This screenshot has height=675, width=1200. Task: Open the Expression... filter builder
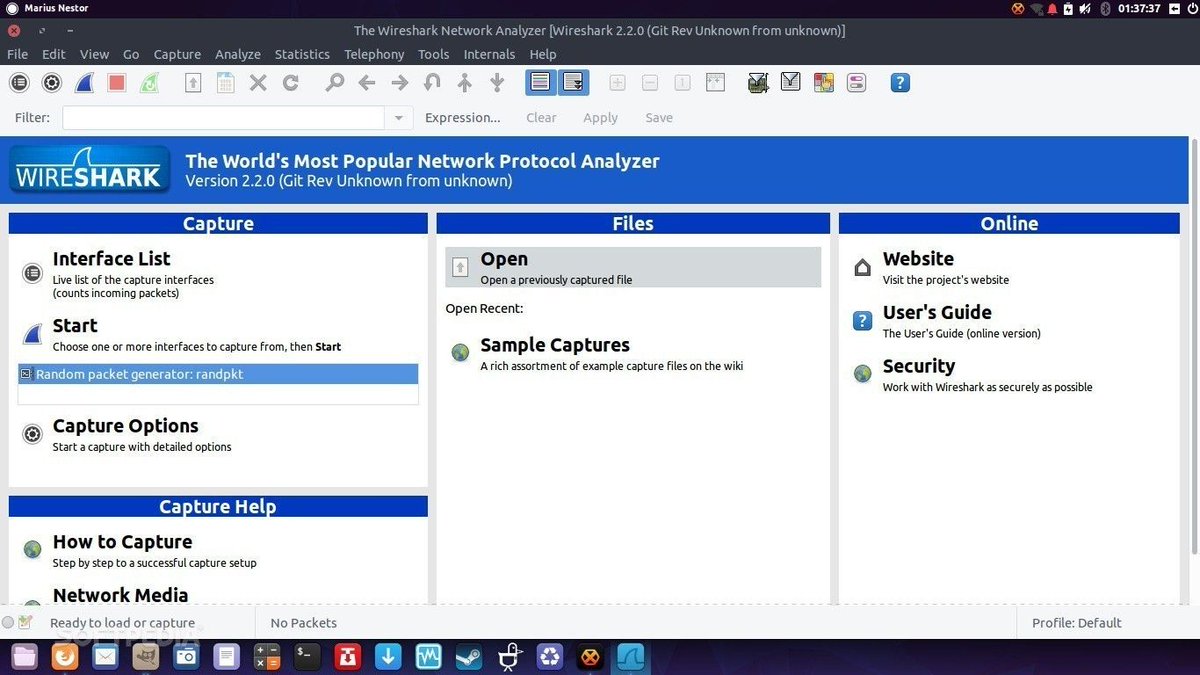pos(462,118)
